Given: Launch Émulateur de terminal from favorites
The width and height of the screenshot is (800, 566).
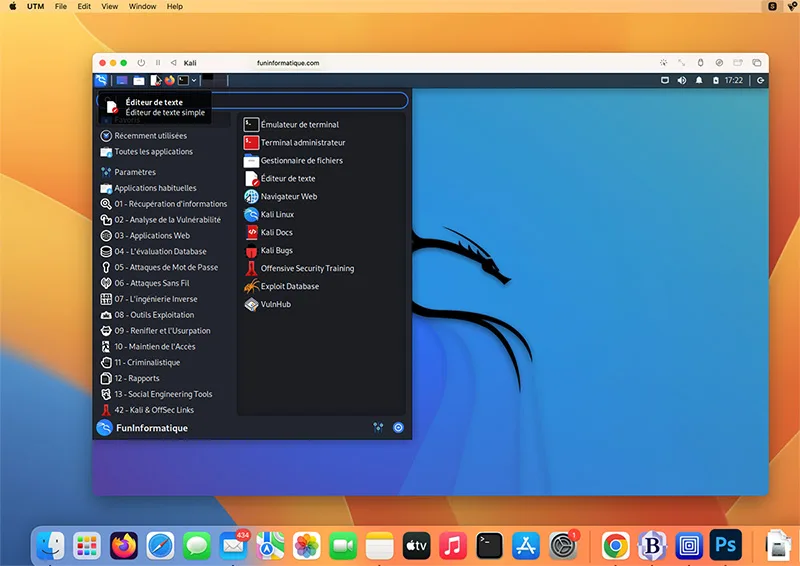Looking at the screenshot, I should 321,125.
